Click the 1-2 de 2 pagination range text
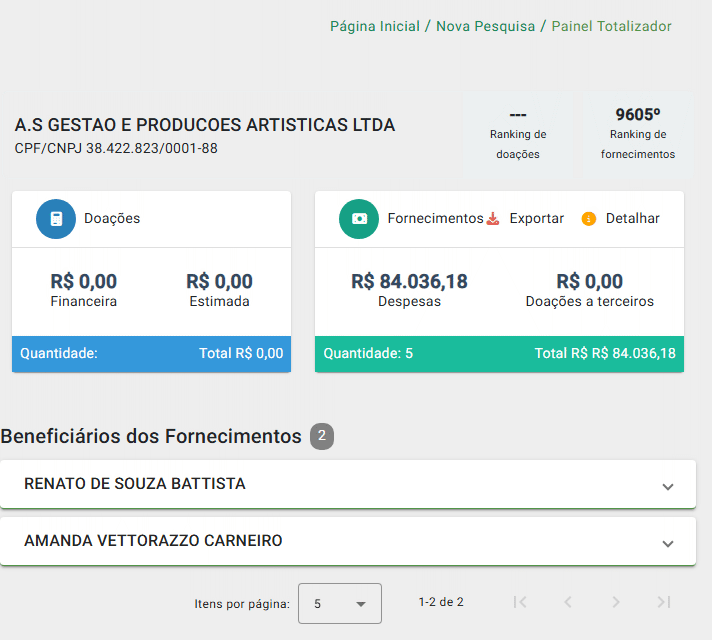Screen dimensions: 712x640 click(x=441, y=602)
